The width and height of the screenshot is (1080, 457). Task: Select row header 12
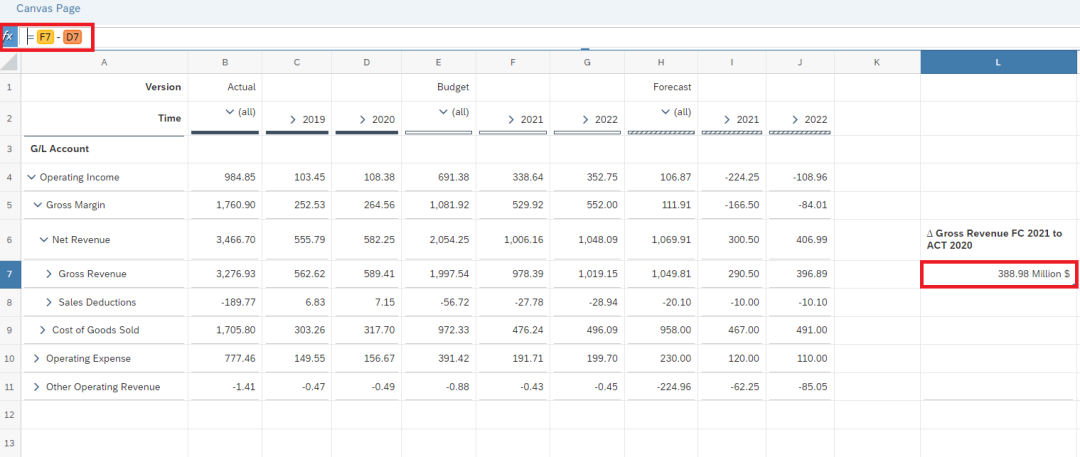coord(10,415)
